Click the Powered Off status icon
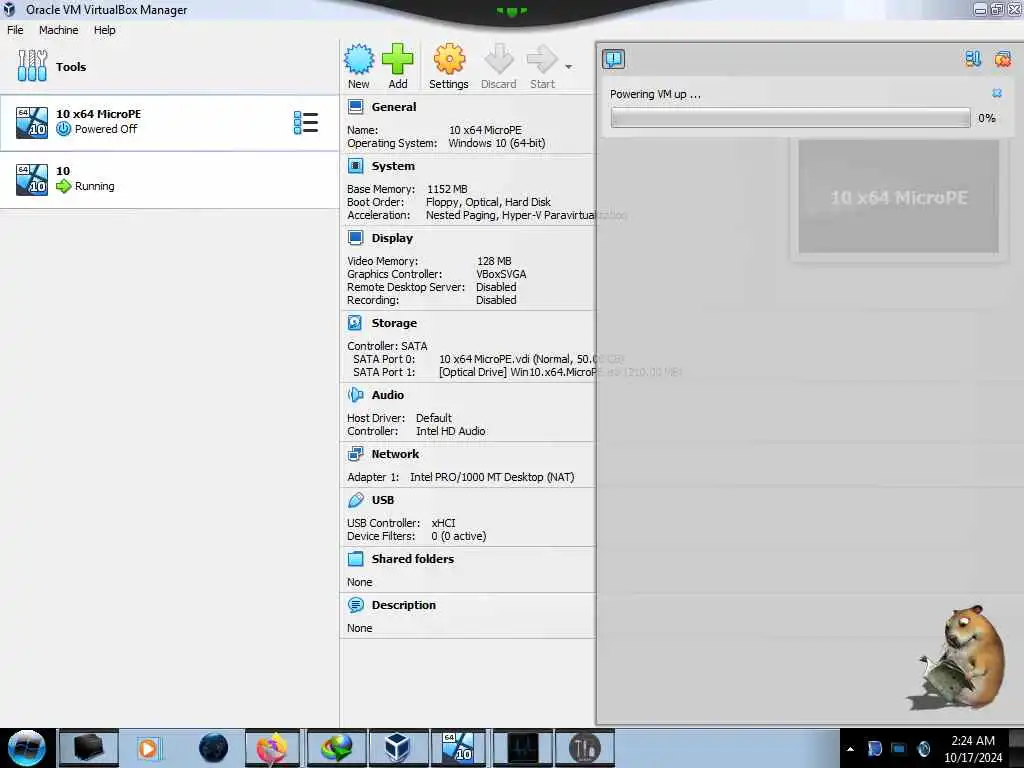This screenshot has height=768, width=1024. (63, 129)
